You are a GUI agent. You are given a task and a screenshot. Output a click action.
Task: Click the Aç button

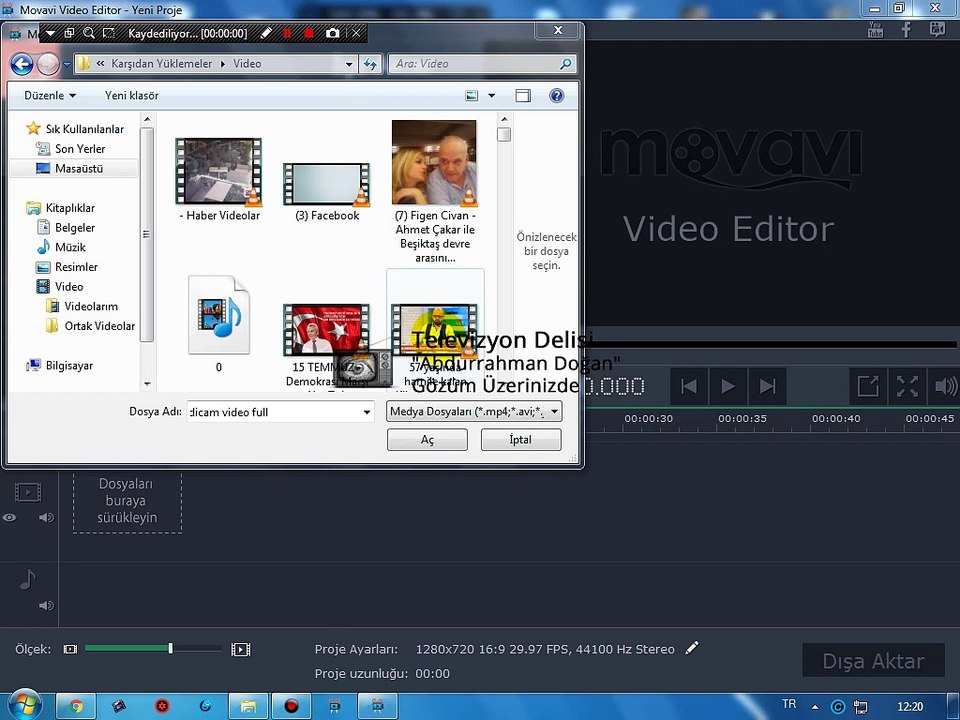[x=427, y=440]
